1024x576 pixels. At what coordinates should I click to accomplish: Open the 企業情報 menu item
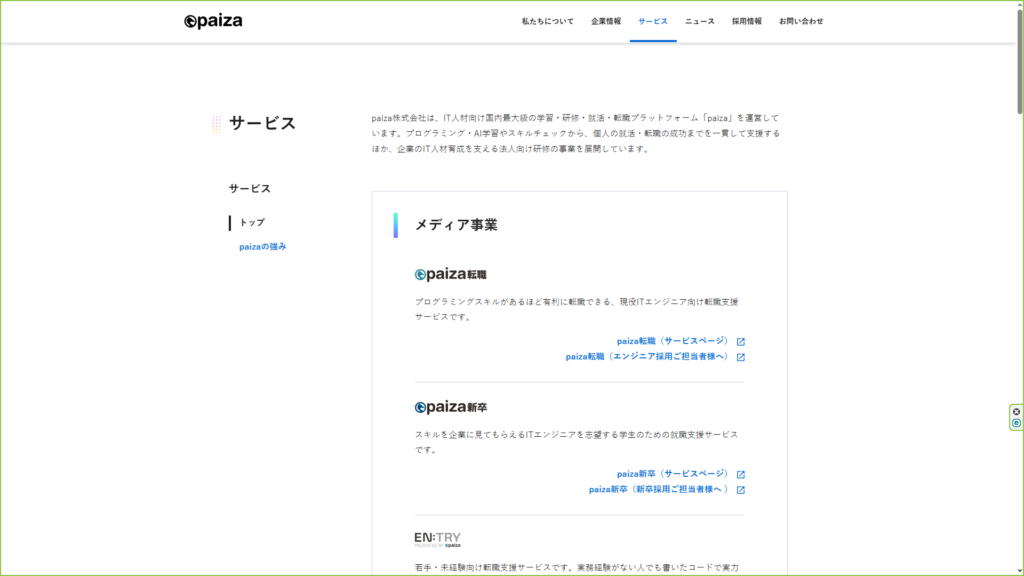[606, 22]
